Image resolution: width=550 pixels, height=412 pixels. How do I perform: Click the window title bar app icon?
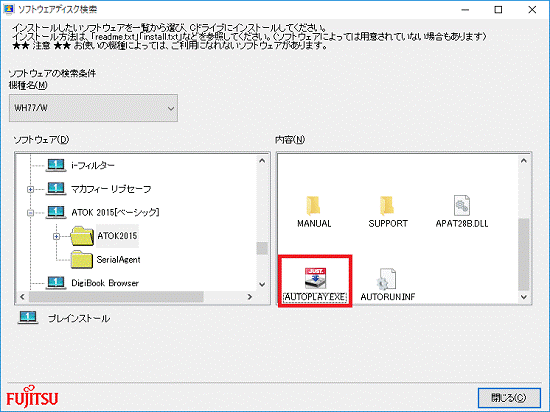point(8,9)
